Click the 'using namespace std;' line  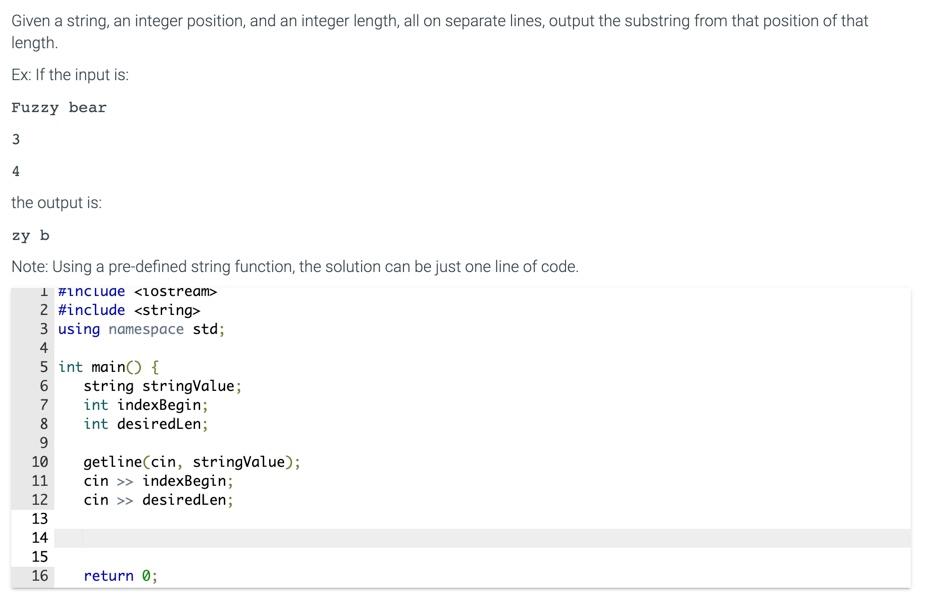click(x=141, y=329)
